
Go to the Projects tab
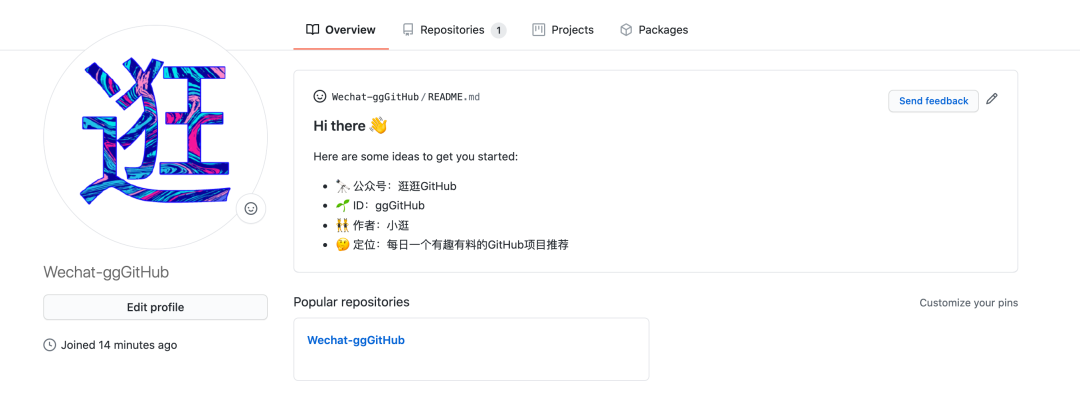click(x=563, y=30)
